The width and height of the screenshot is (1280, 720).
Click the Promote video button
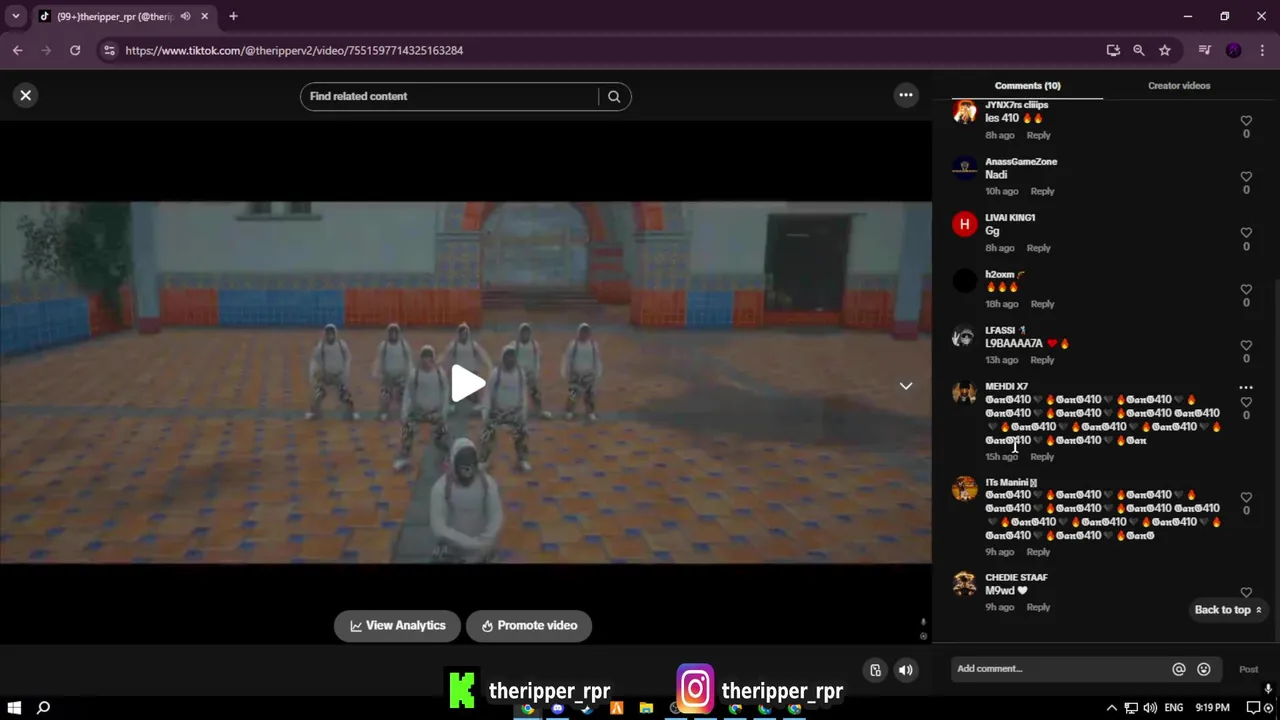tap(529, 625)
